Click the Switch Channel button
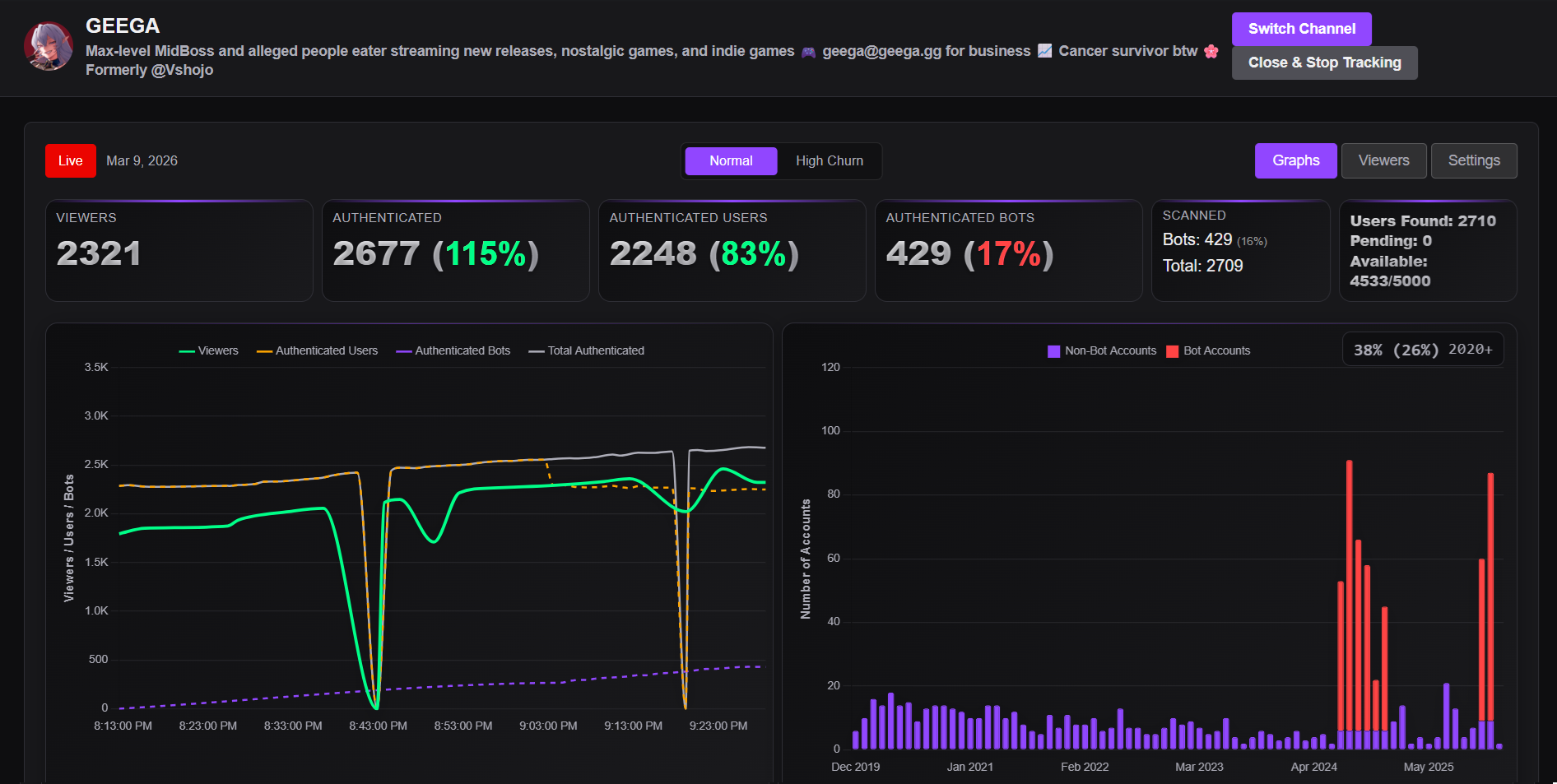The height and width of the screenshot is (784, 1557). click(x=1302, y=29)
